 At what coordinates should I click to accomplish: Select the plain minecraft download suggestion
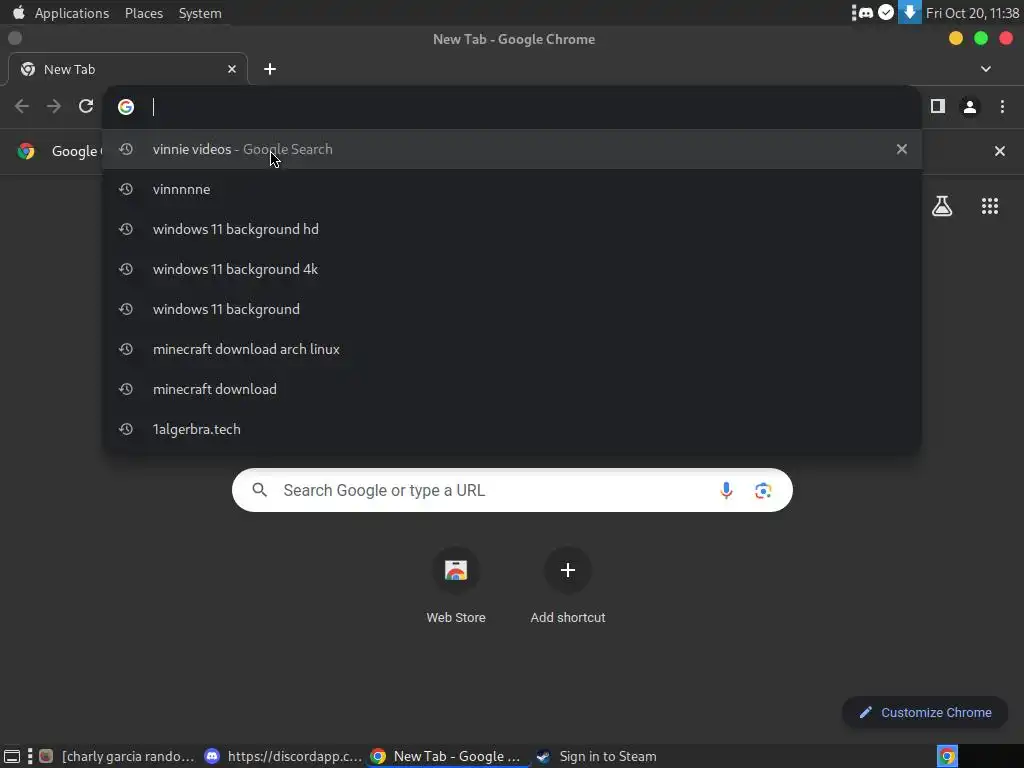click(512, 389)
